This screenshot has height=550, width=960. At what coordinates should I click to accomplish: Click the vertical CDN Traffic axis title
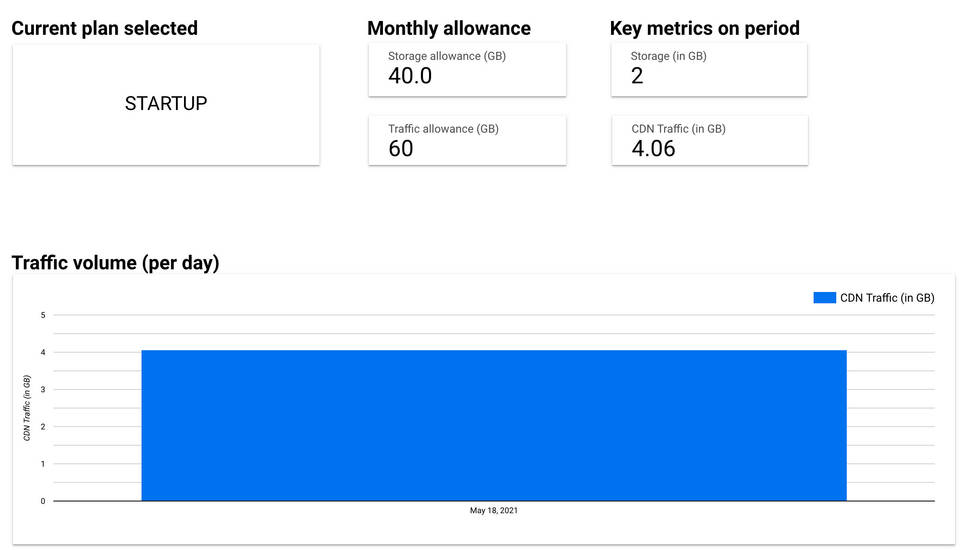(x=27, y=408)
